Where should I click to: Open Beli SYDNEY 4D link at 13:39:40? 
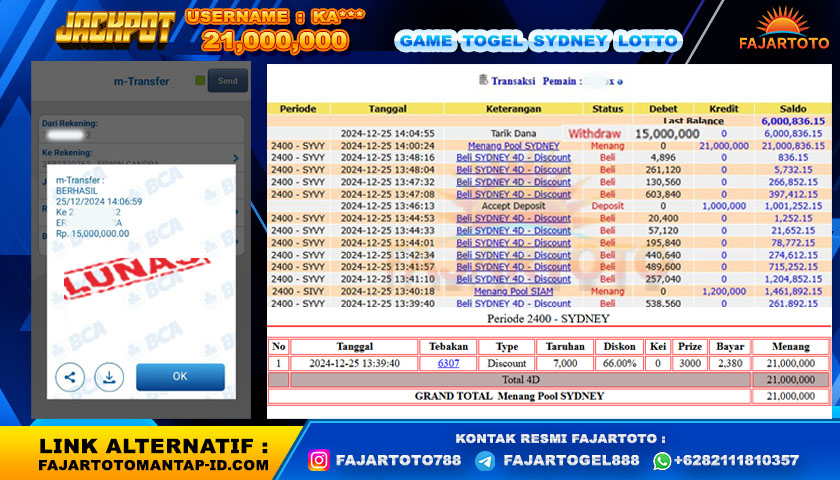(x=513, y=303)
